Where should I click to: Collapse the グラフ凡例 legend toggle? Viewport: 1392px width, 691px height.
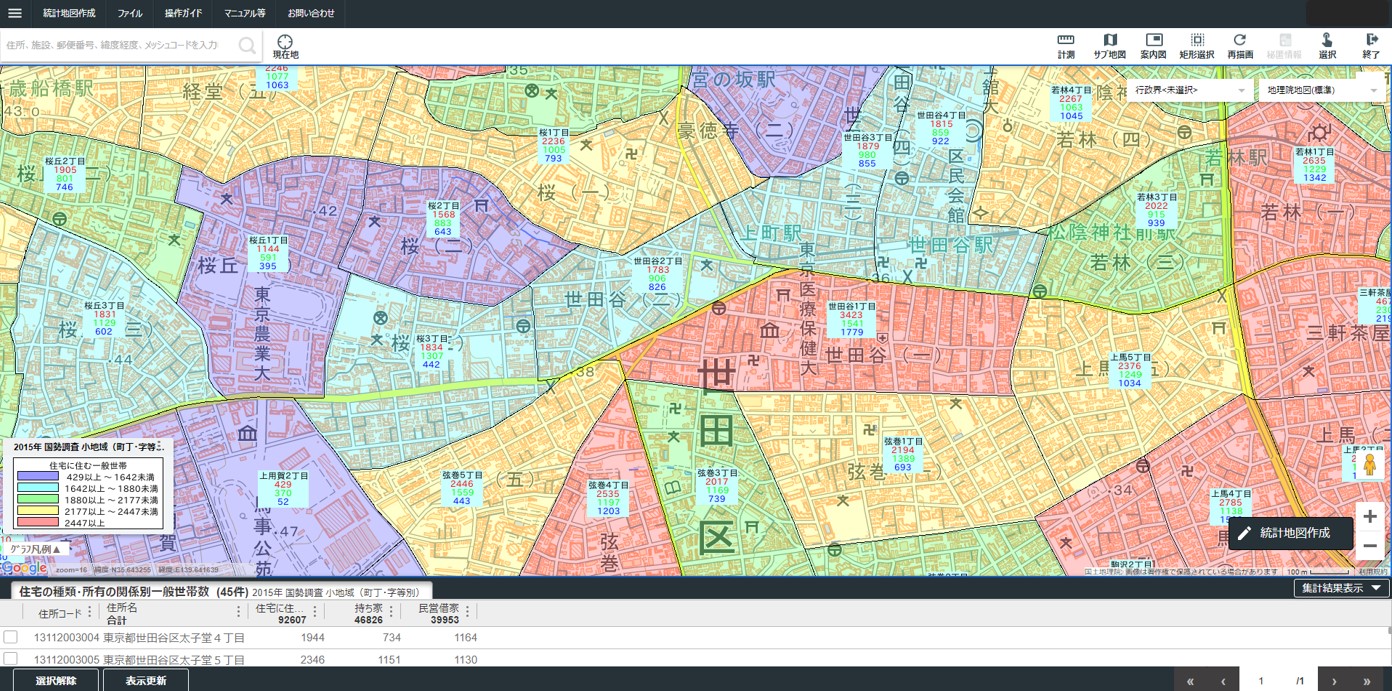[x=36, y=549]
